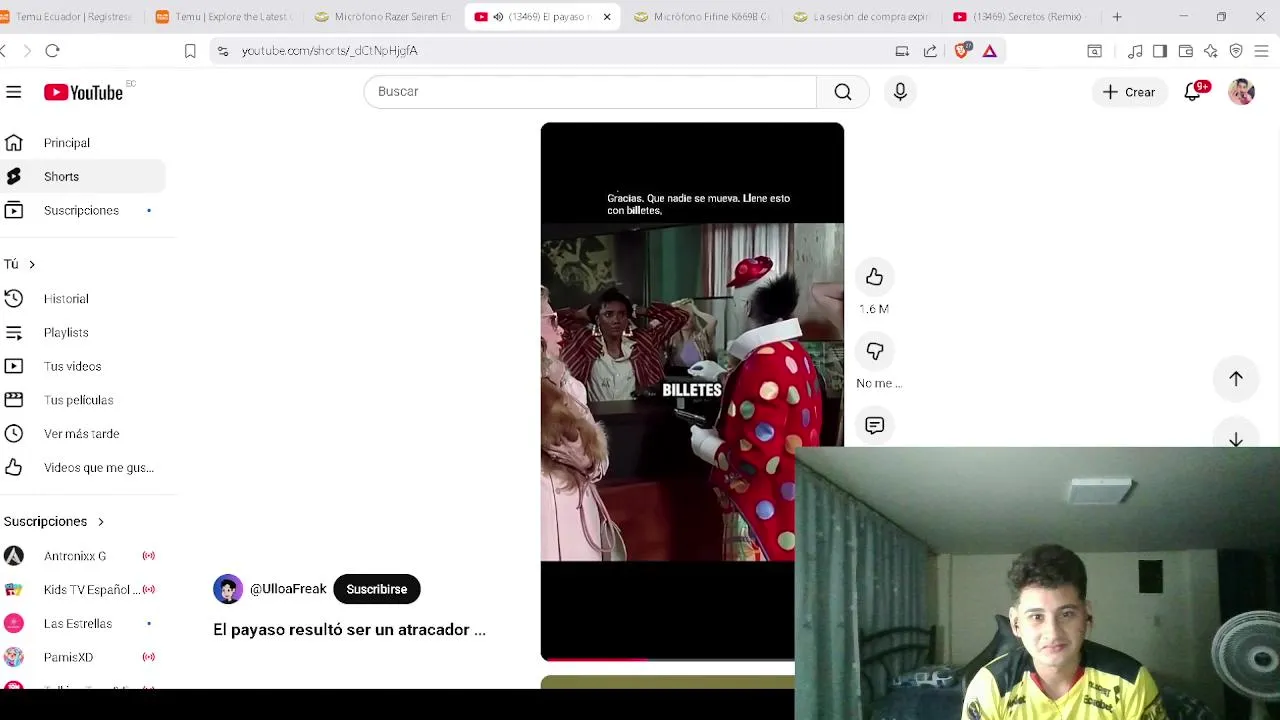
Task: Open tab search icon in toolbar
Action: click(1095, 51)
